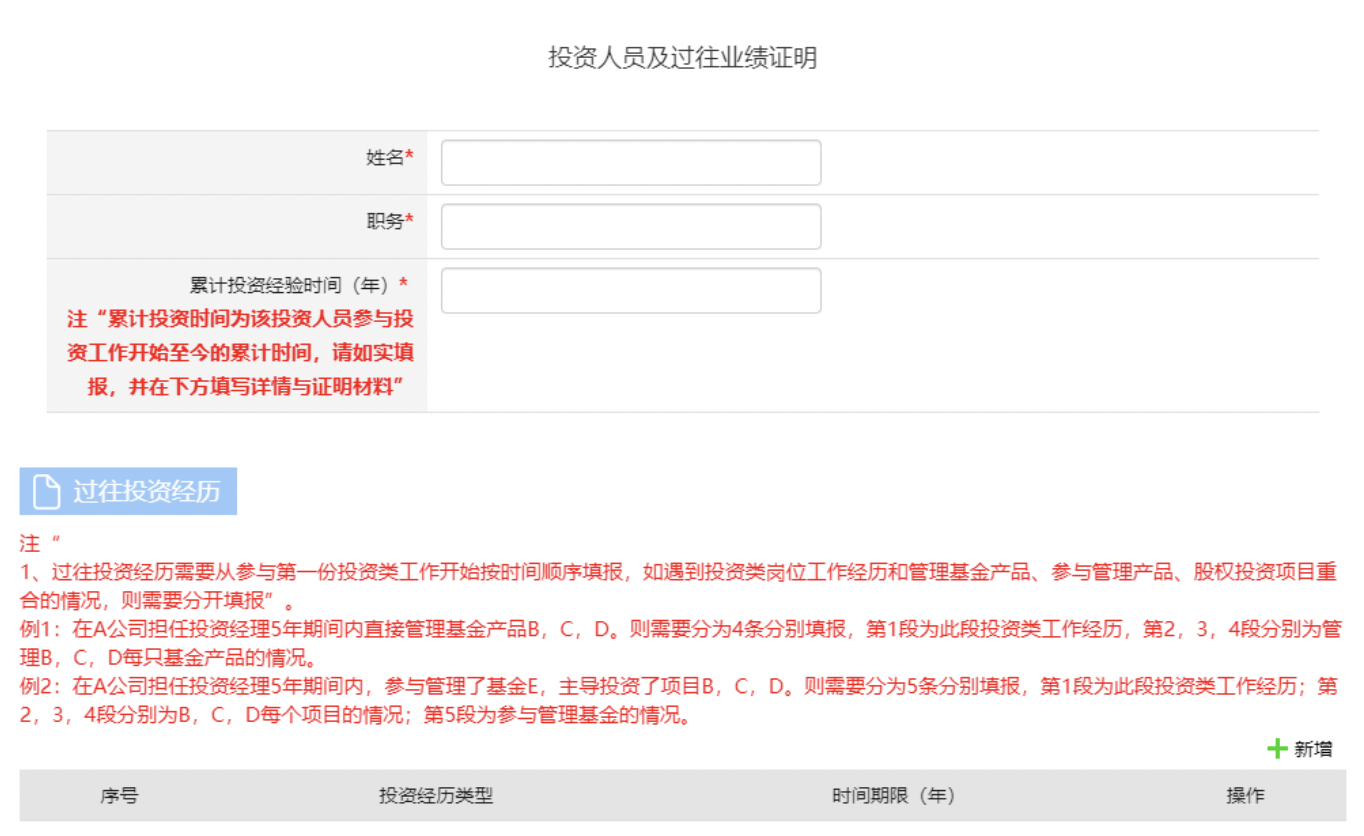Click the 姓名 input field
The width and height of the screenshot is (1364, 836).
coord(630,163)
